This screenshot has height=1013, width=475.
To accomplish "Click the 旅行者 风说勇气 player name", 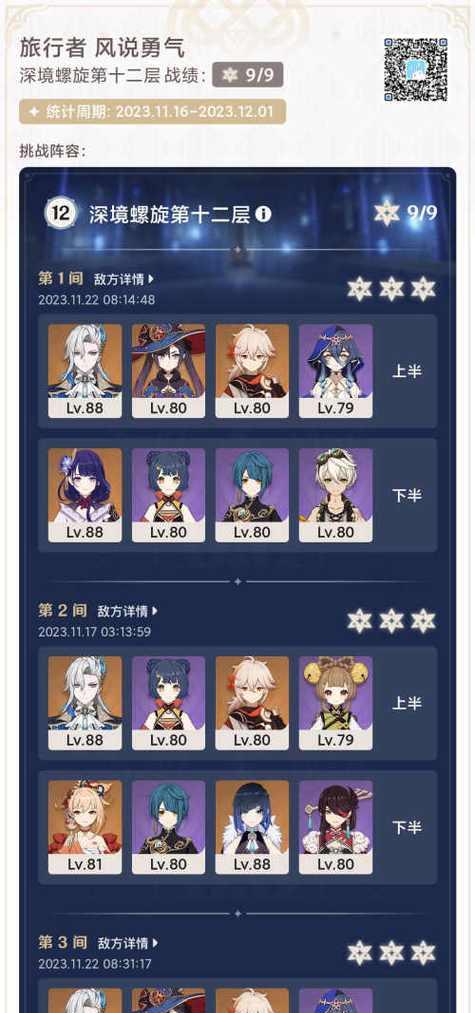I will tap(101, 47).
